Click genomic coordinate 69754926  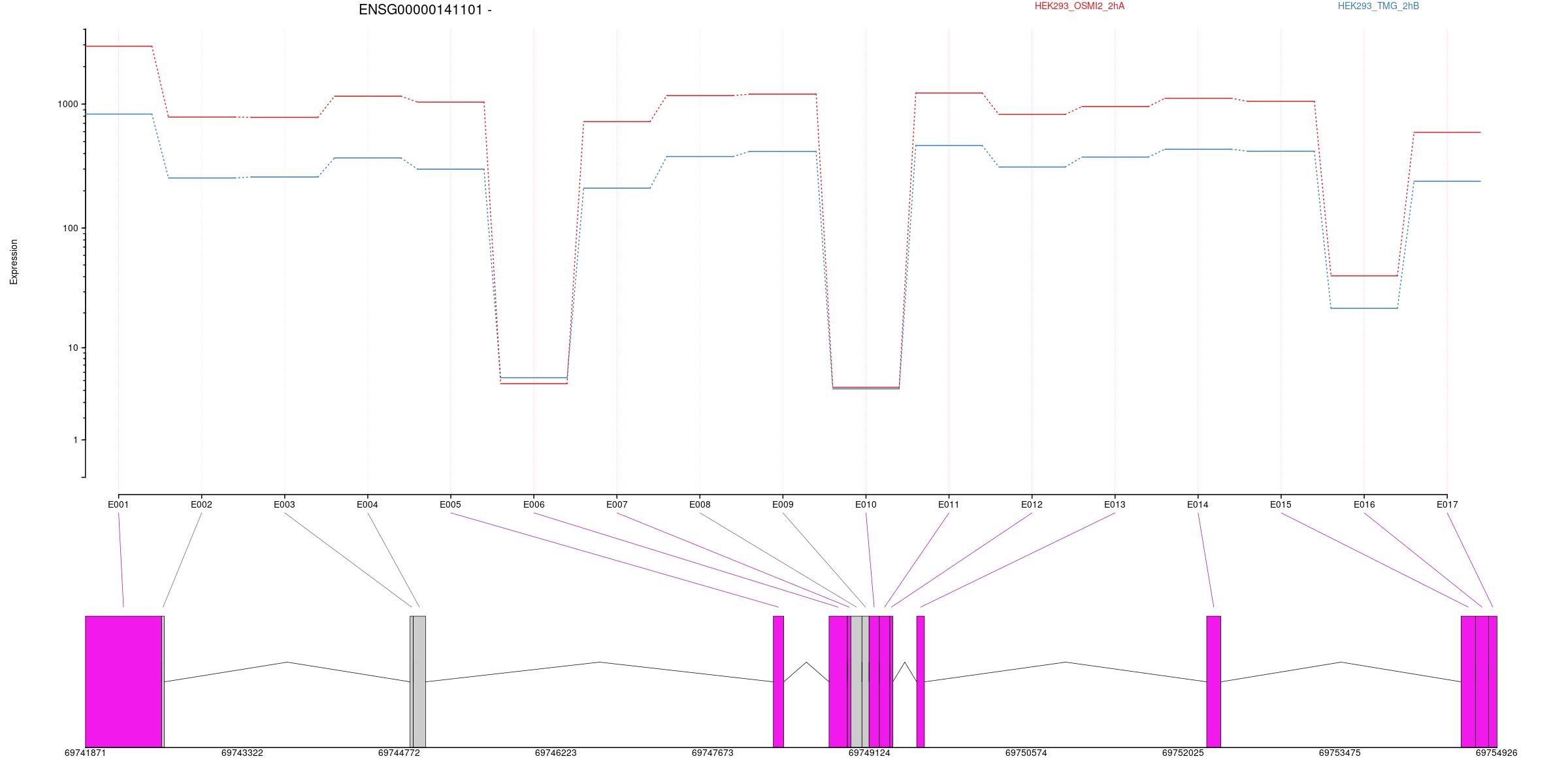(x=1496, y=753)
